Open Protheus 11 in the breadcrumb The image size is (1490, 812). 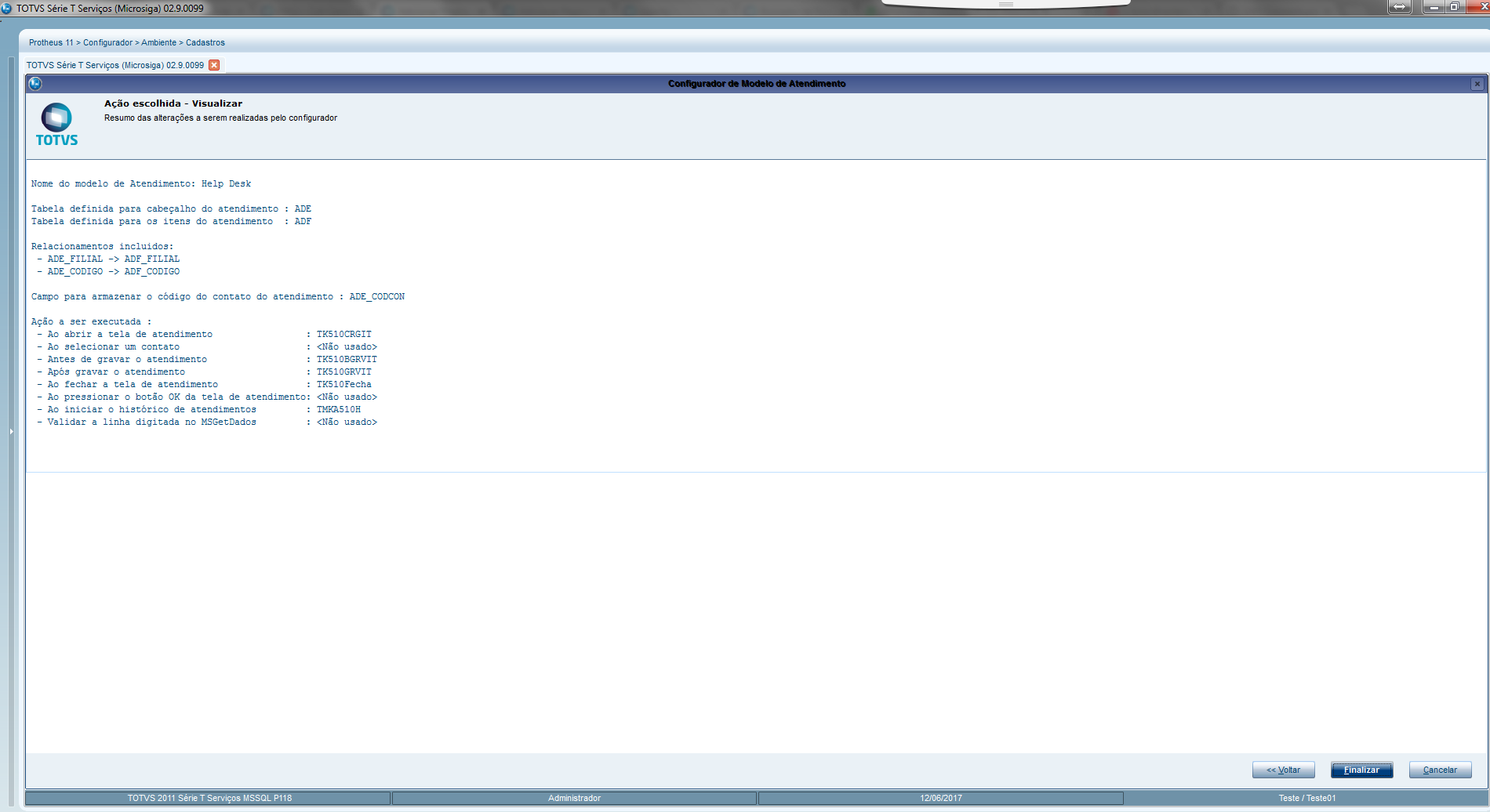click(51, 42)
